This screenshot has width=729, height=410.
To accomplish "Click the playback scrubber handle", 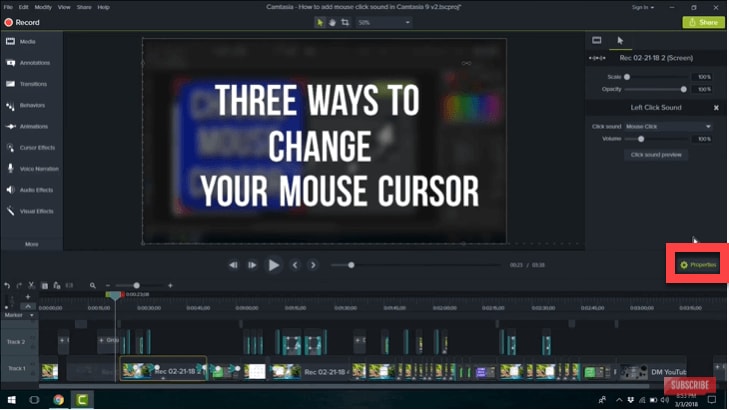I will coord(351,265).
